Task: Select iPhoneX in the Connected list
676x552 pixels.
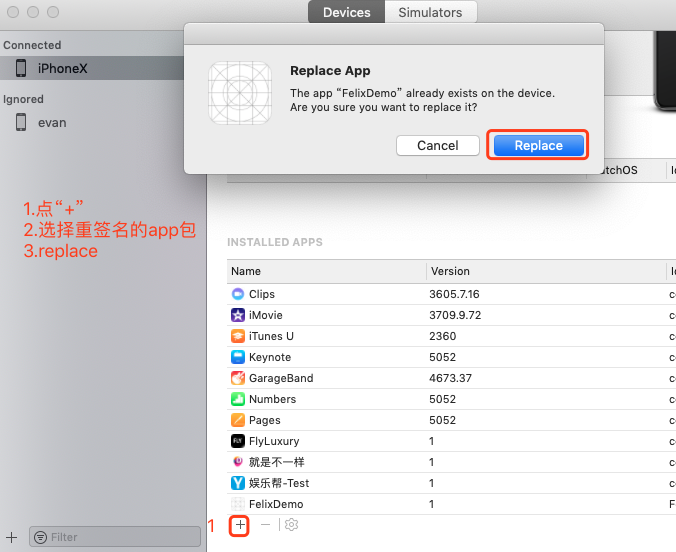Action: click(92, 68)
